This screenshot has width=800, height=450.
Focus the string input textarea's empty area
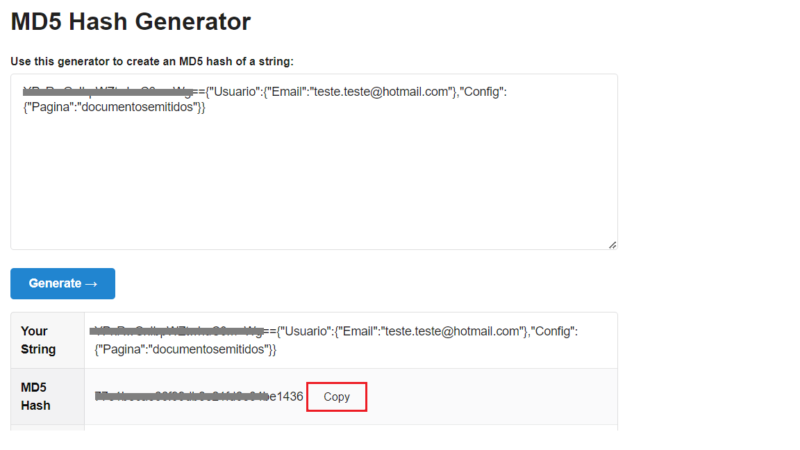coord(313,180)
